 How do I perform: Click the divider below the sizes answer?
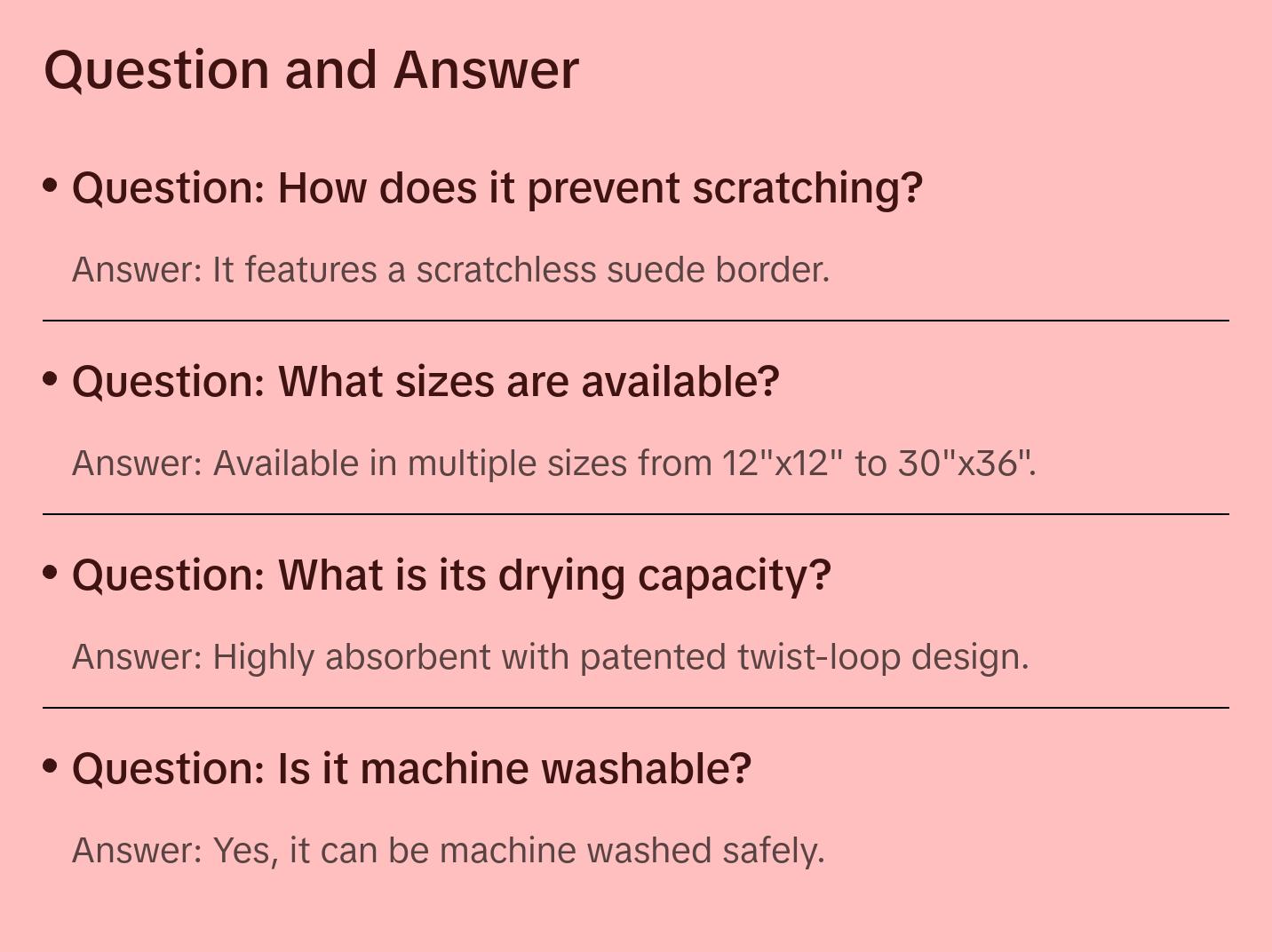tap(636, 514)
